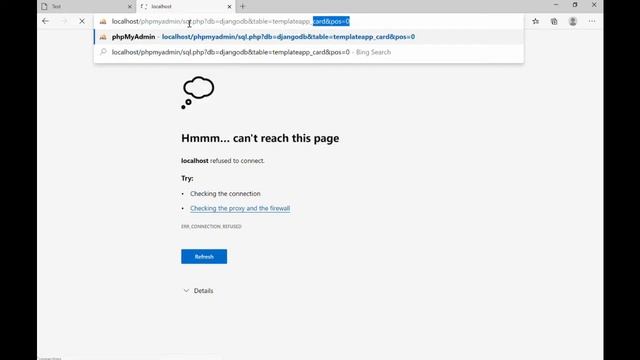The width and height of the screenshot is (640, 360).
Task: Add this page to favorites with the star icon
Action: pyautogui.click(x=536, y=21)
